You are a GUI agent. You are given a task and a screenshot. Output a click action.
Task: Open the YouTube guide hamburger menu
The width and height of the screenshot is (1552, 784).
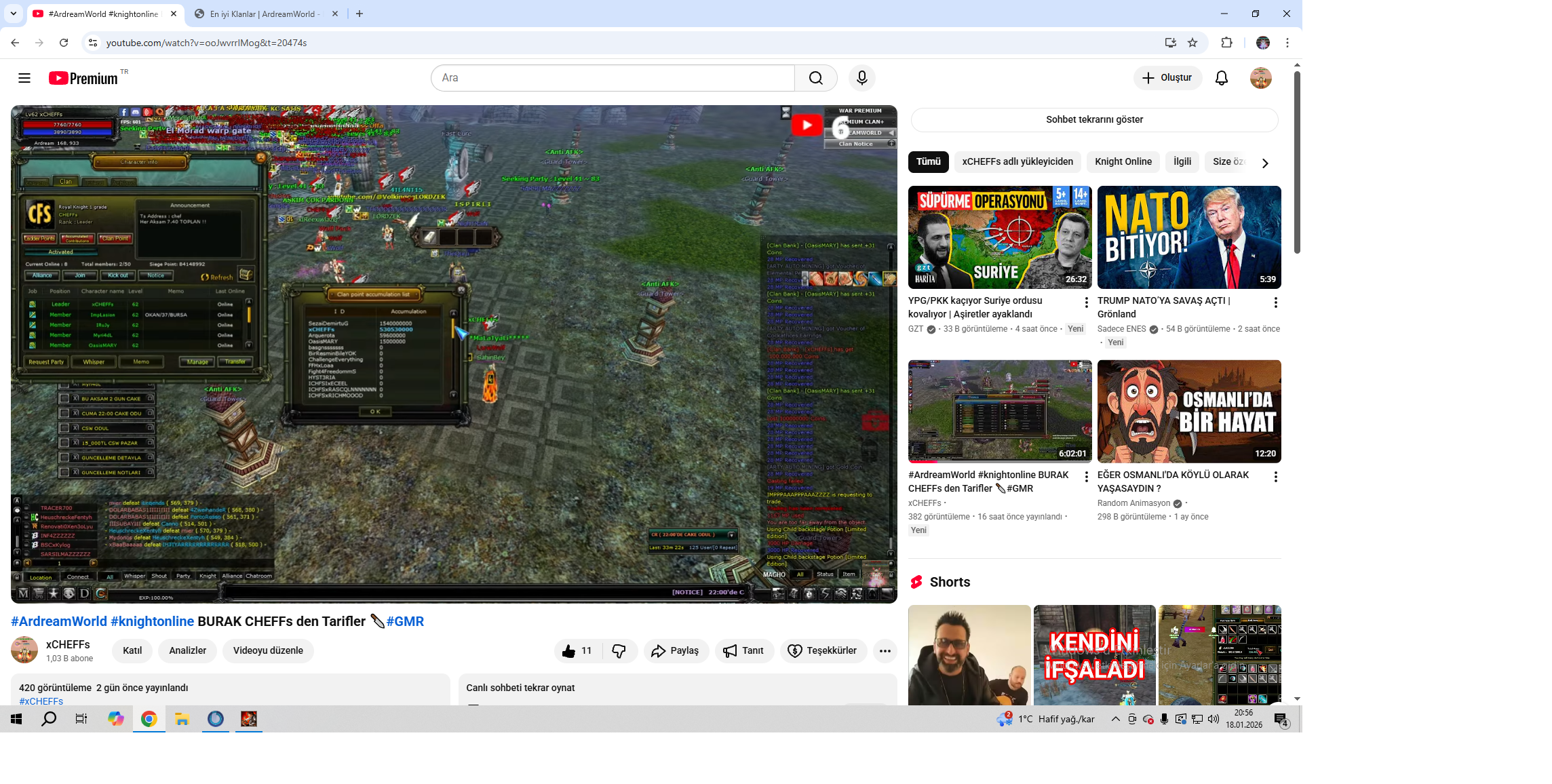24,78
